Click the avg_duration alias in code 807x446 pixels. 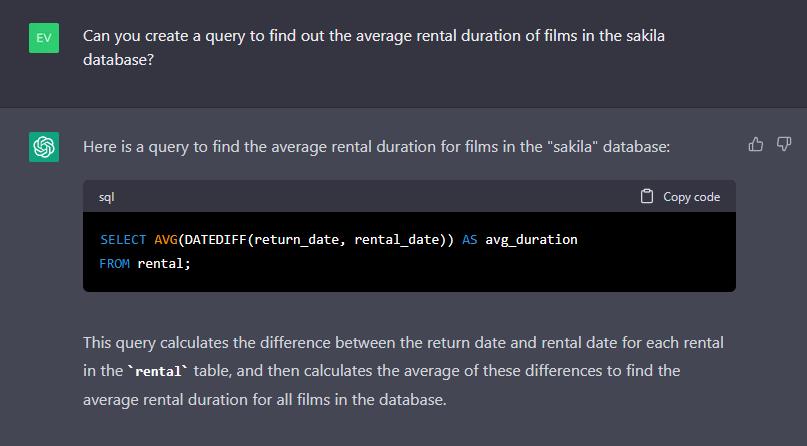point(531,240)
